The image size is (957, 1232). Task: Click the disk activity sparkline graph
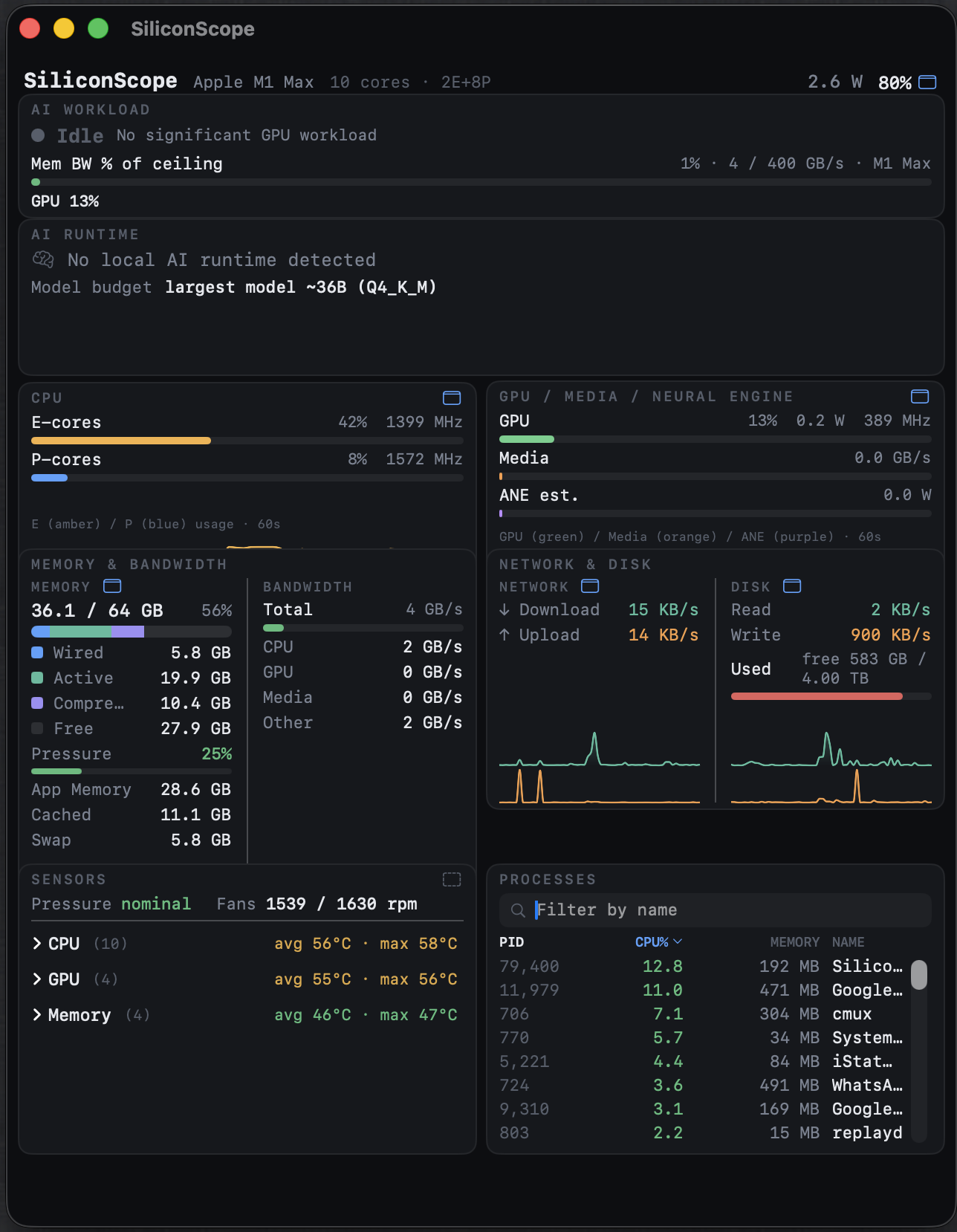click(831, 768)
